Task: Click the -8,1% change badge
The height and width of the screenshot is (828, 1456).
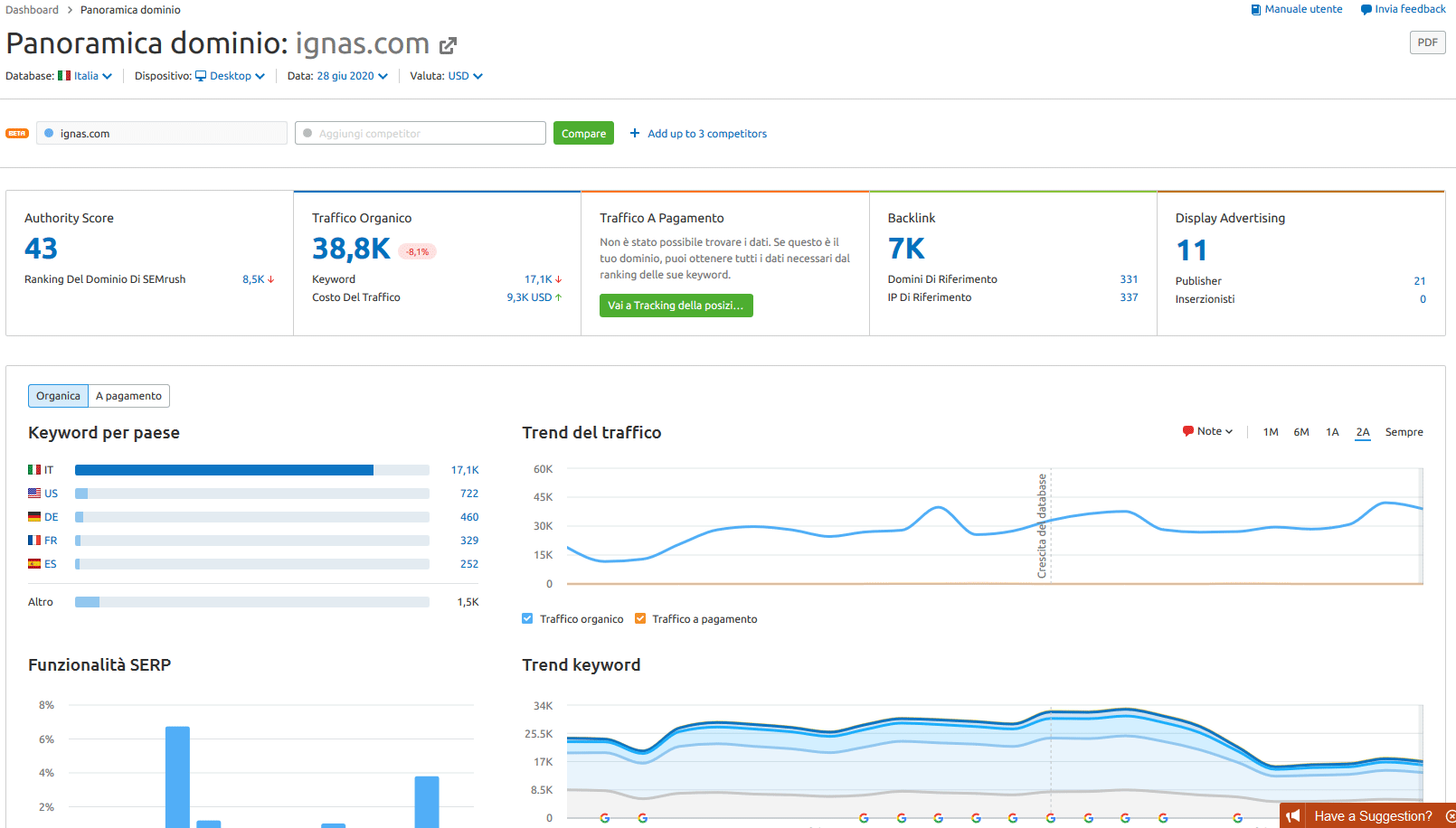Action: point(418,252)
